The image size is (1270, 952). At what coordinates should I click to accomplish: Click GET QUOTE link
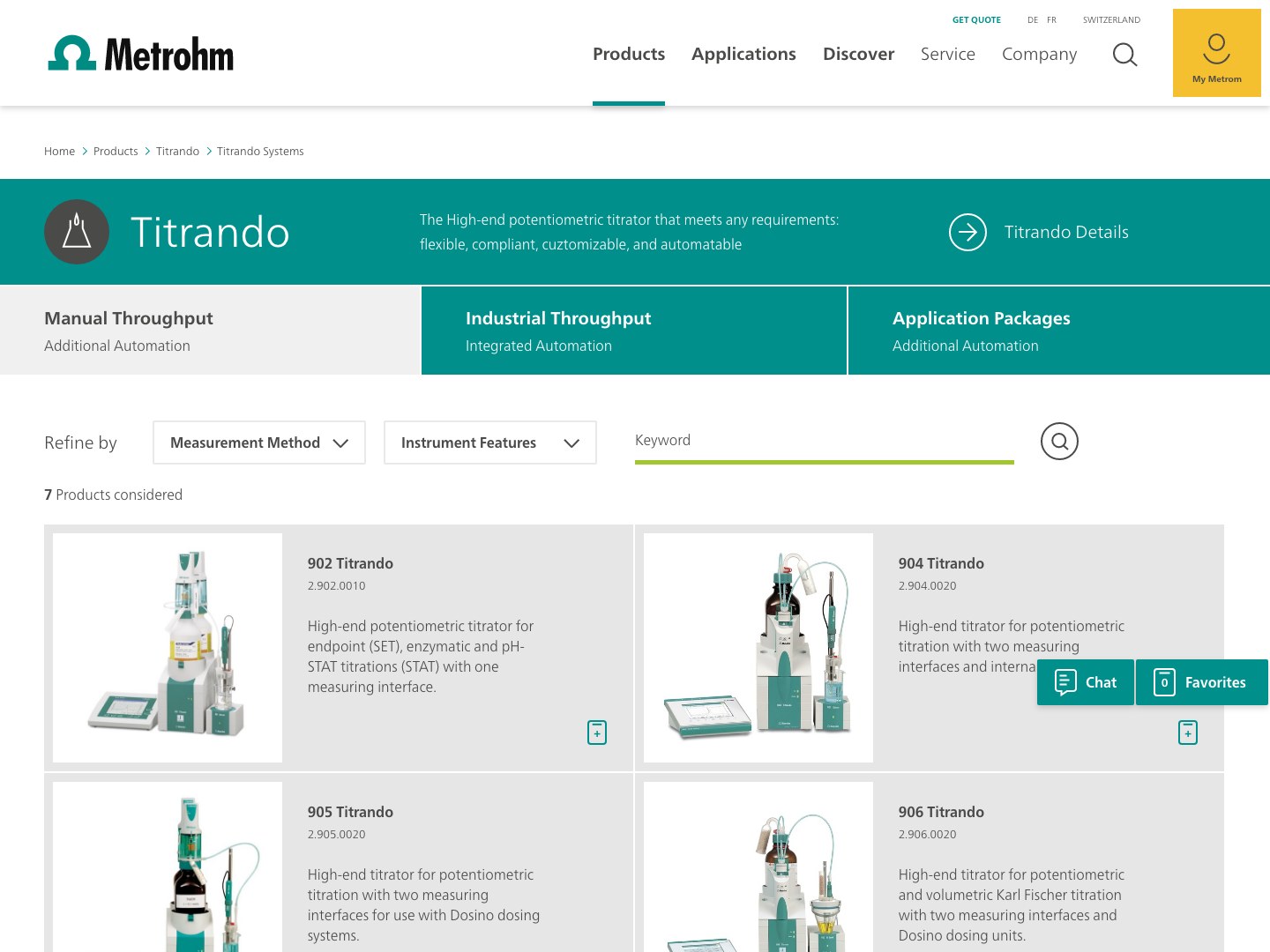click(x=976, y=19)
